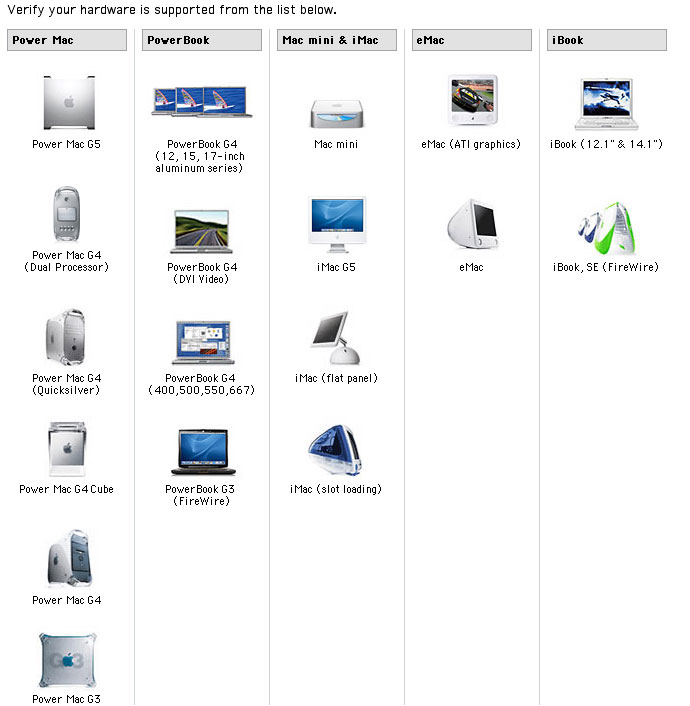Click the eMac ATI graphics image

[472, 100]
